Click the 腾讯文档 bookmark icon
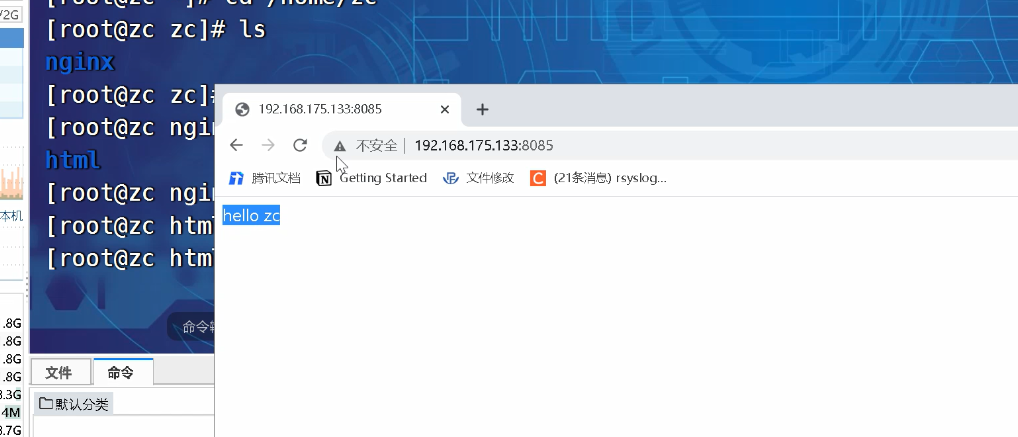This screenshot has height=437, width=1018. pyautogui.click(x=236, y=179)
